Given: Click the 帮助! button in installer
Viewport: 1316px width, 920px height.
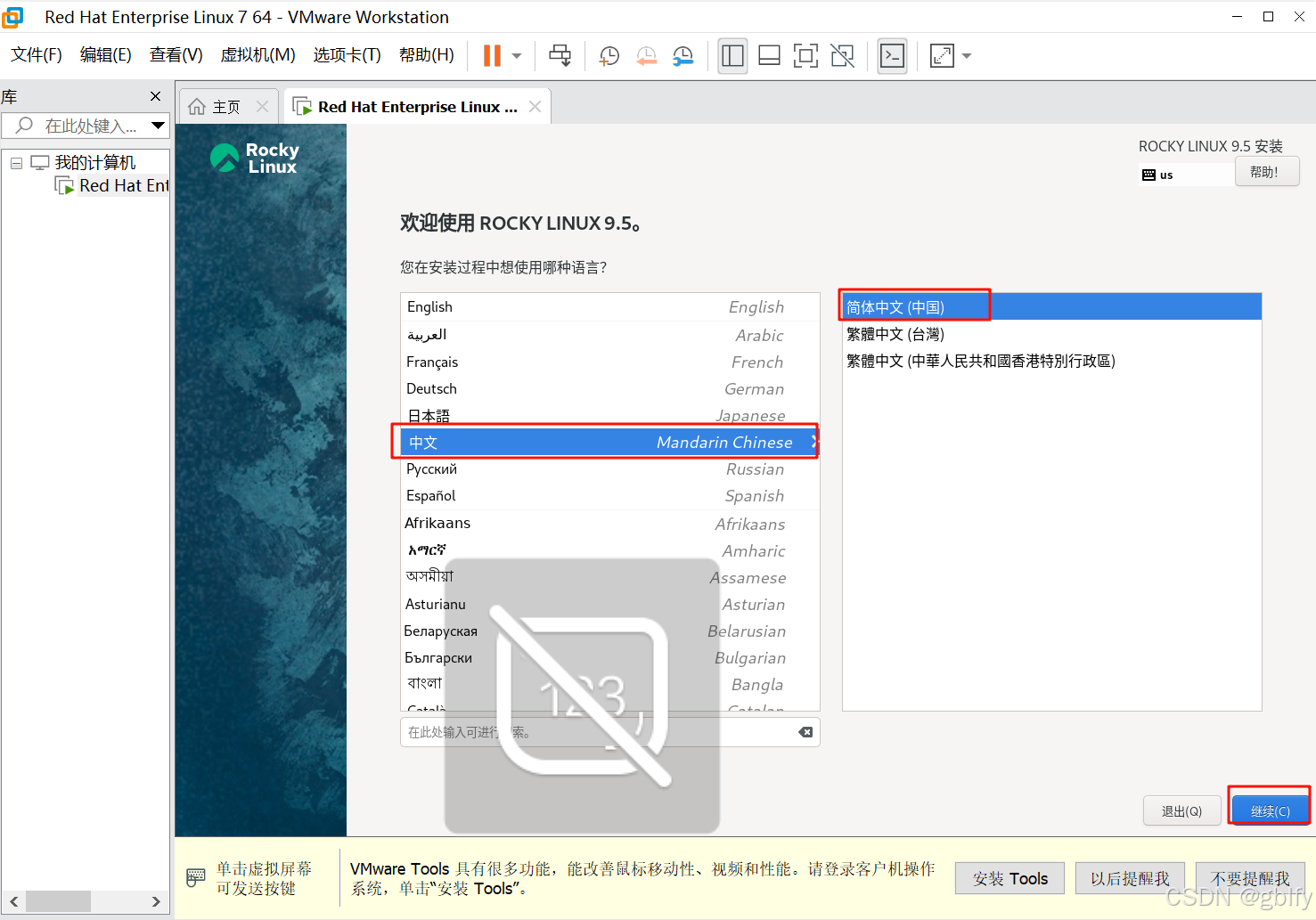Looking at the screenshot, I should 1267,172.
